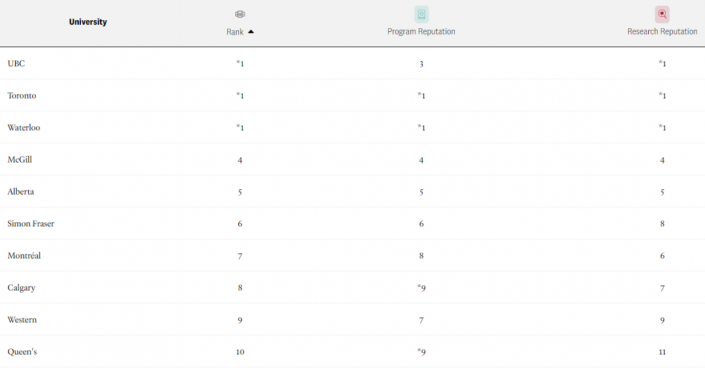The height and width of the screenshot is (368, 705).
Task: Sort by Research Reputation header
Action: point(662,31)
